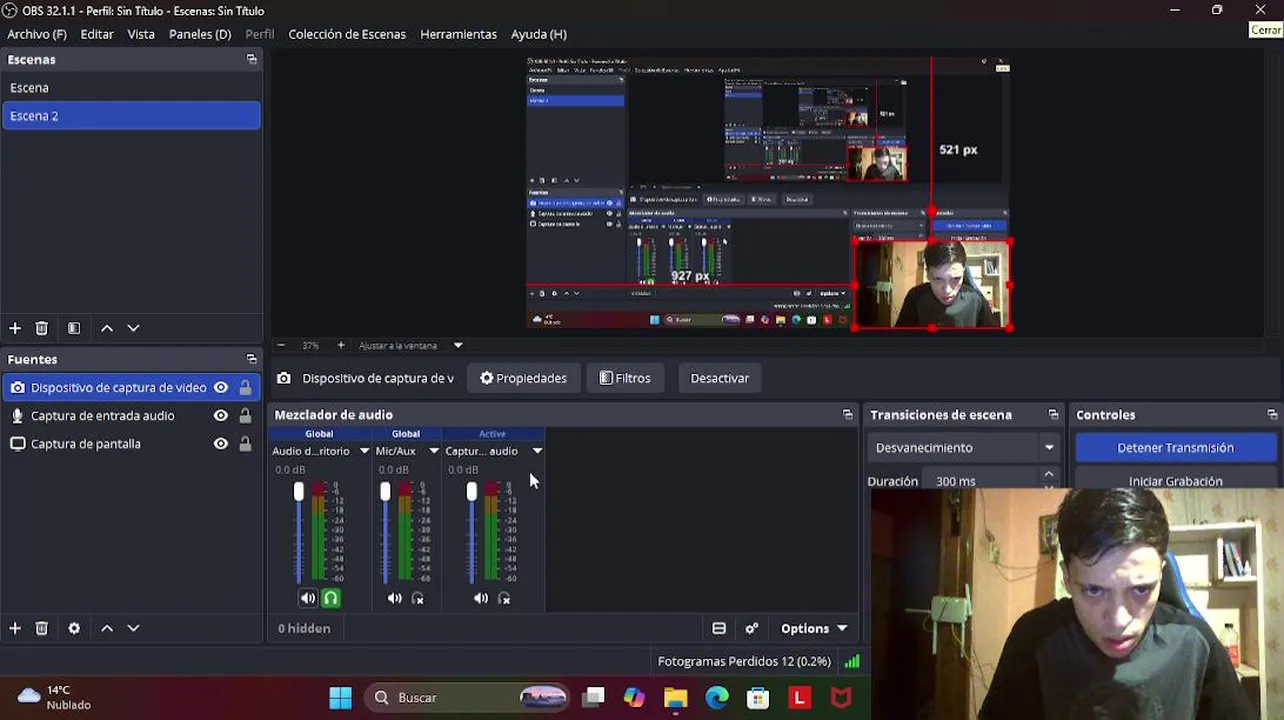Image resolution: width=1284 pixels, height=720 pixels.
Task: Hide Dispositivo de captura de video source
Action: click(221, 387)
